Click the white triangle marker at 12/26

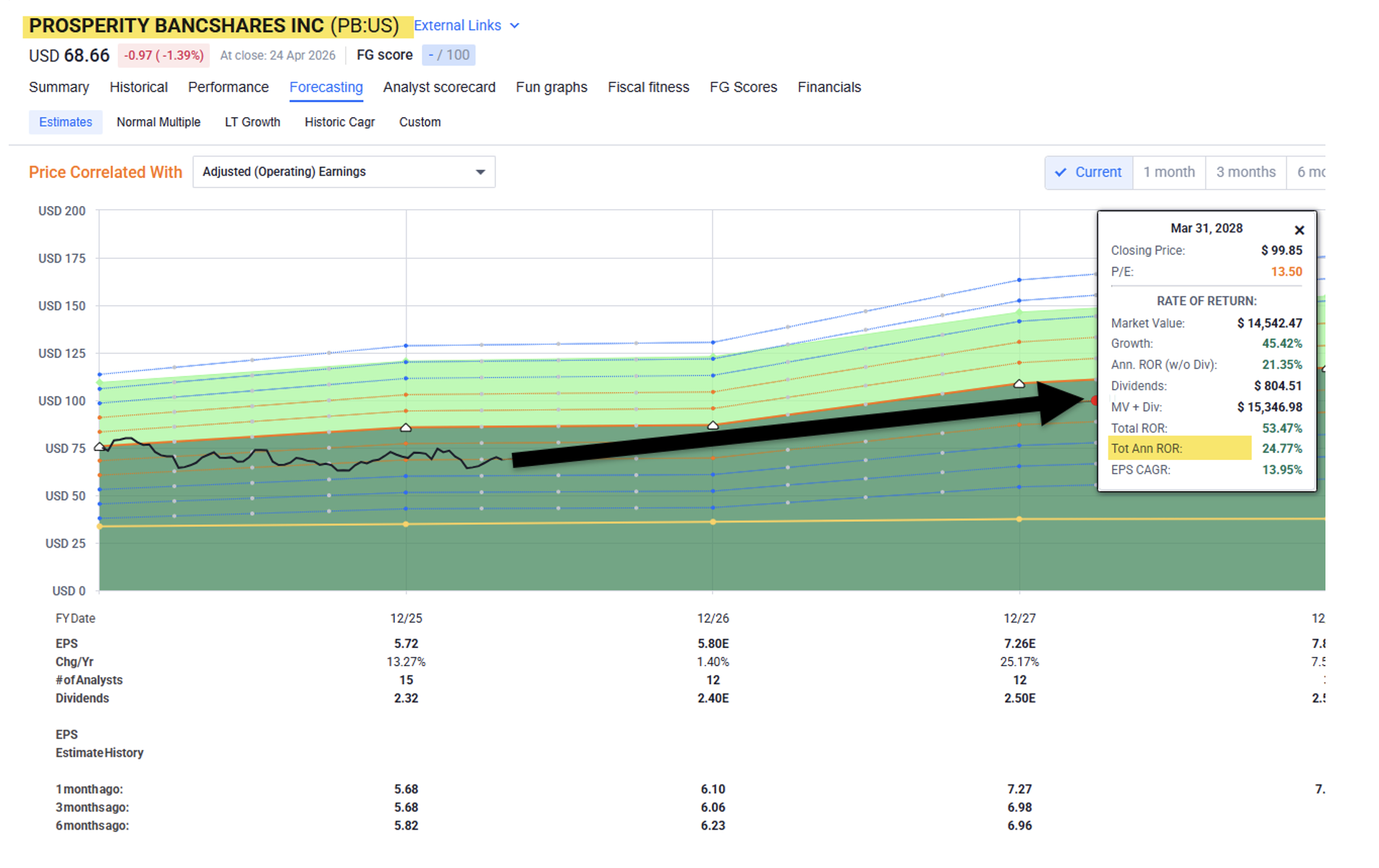click(713, 425)
